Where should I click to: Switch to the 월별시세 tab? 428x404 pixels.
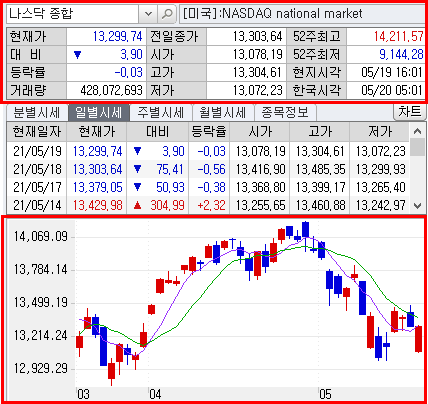pos(222,113)
